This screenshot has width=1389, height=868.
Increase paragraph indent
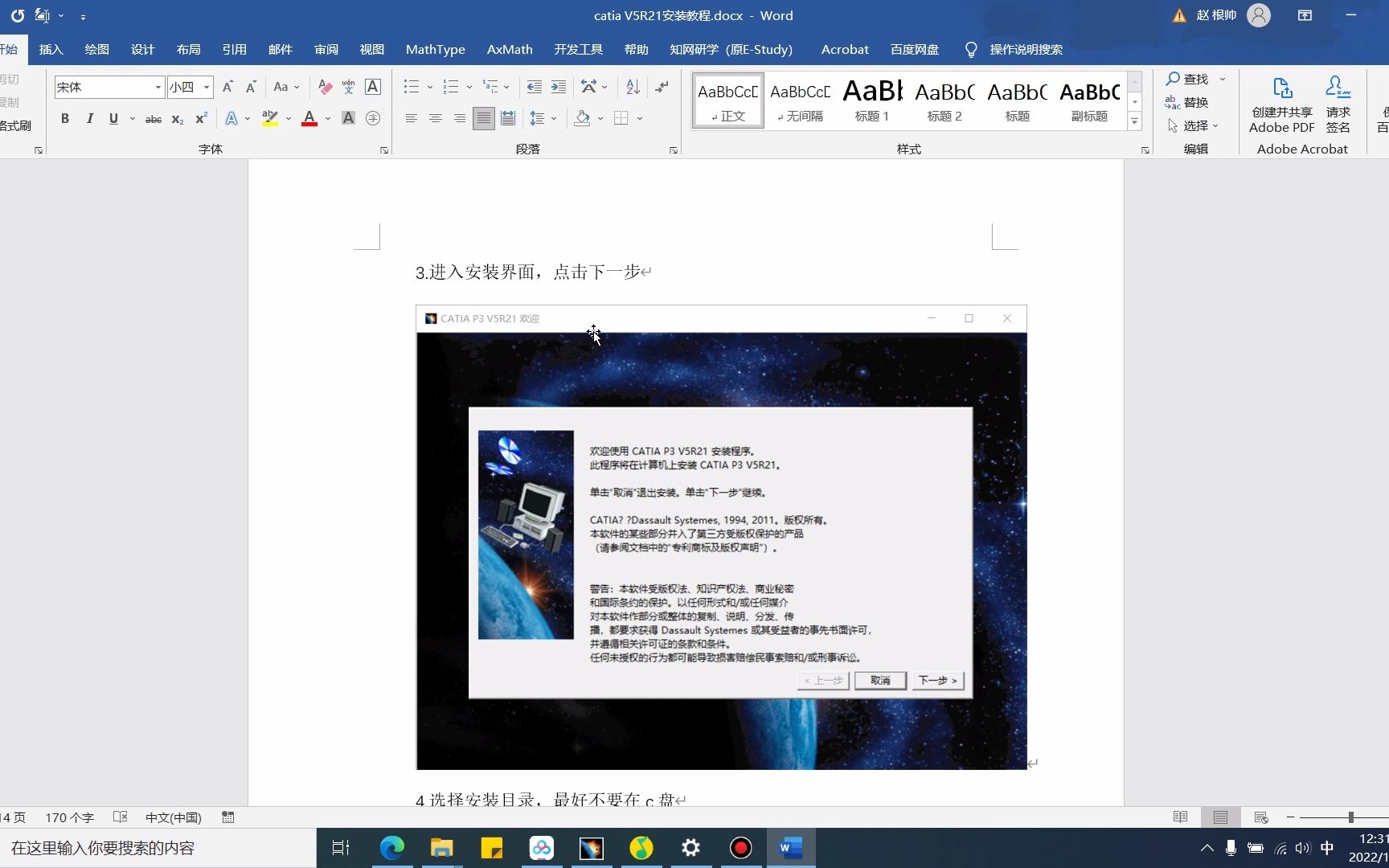(x=559, y=87)
